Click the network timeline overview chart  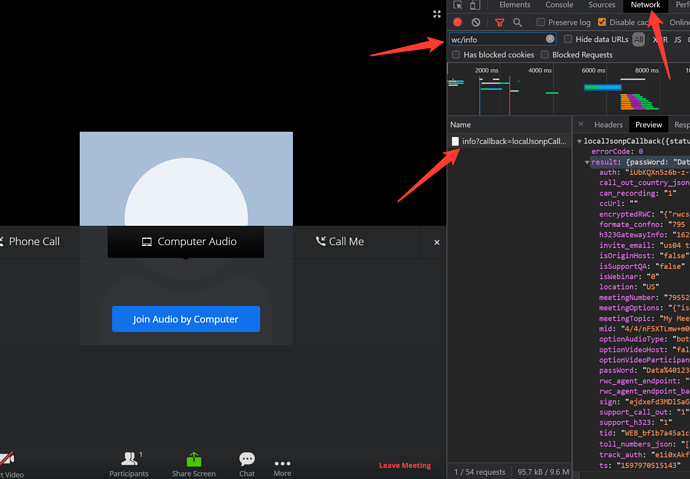click(x=569, y=89)
